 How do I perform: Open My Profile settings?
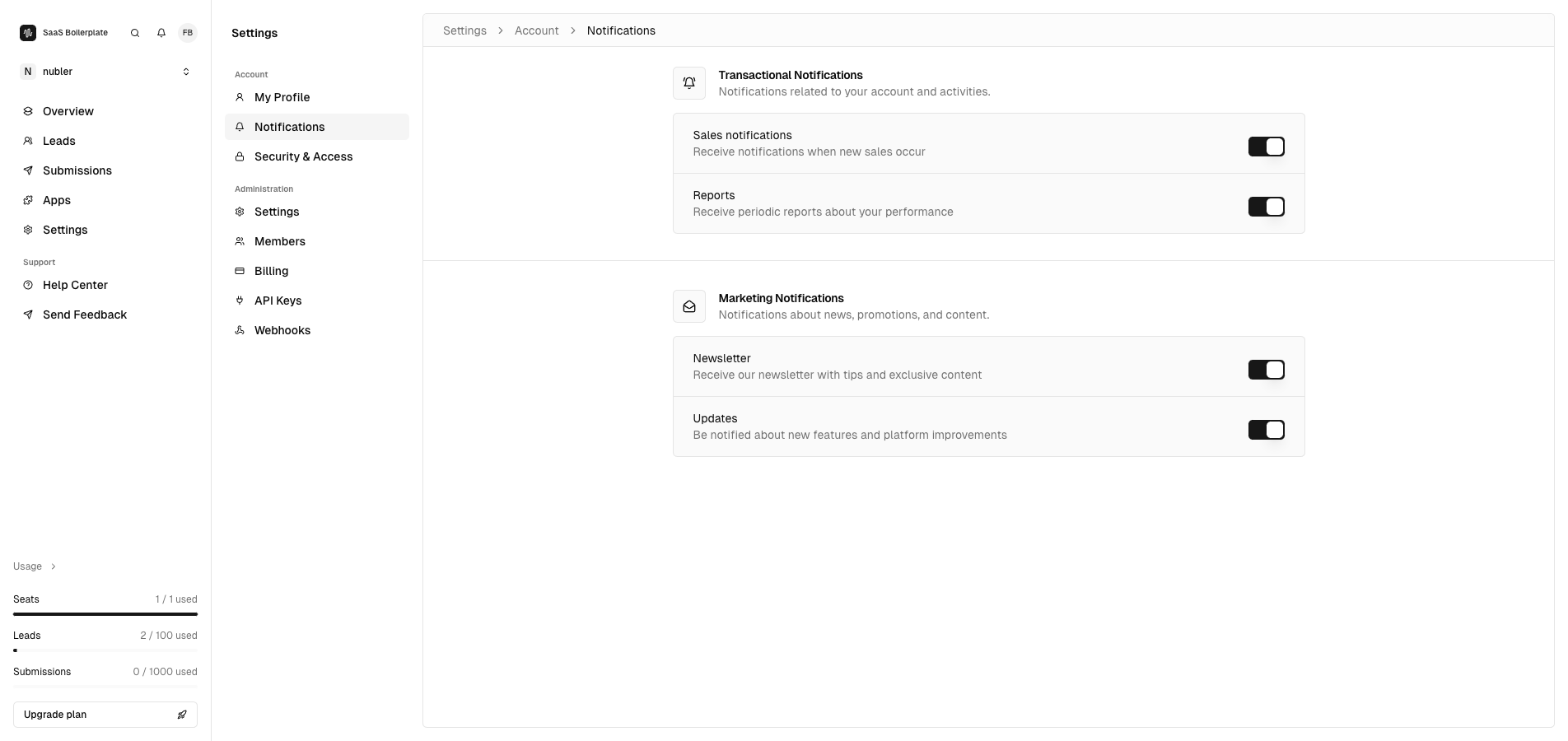[282, 97]
